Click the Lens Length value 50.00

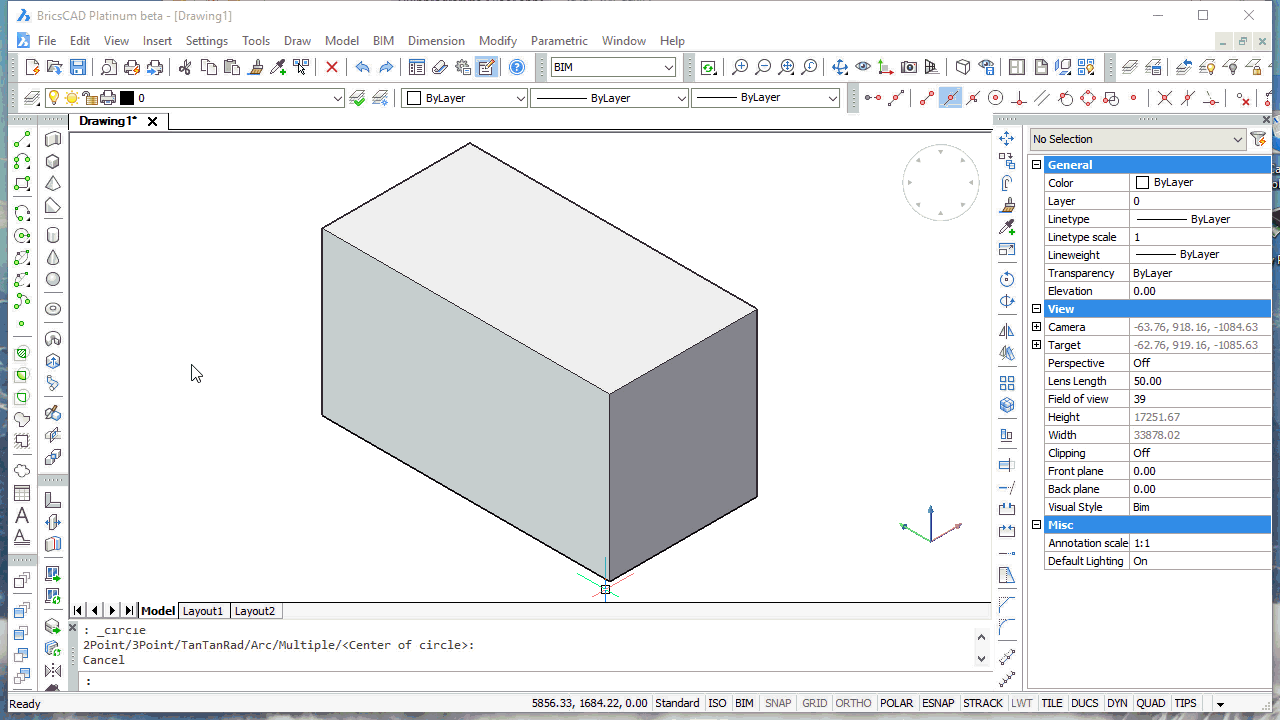coord(1200,381)
